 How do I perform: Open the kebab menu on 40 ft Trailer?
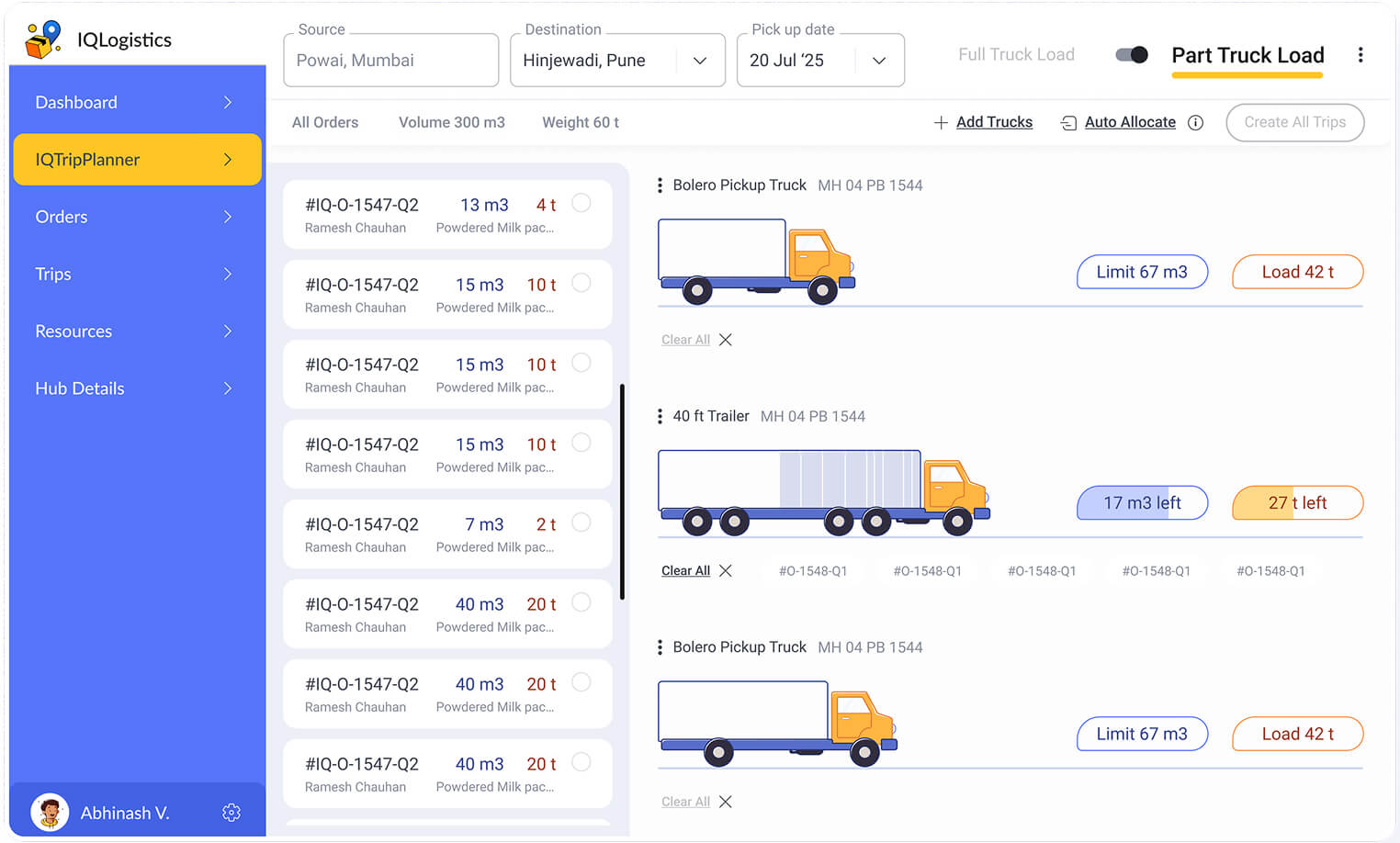click(x=660, y=416)
